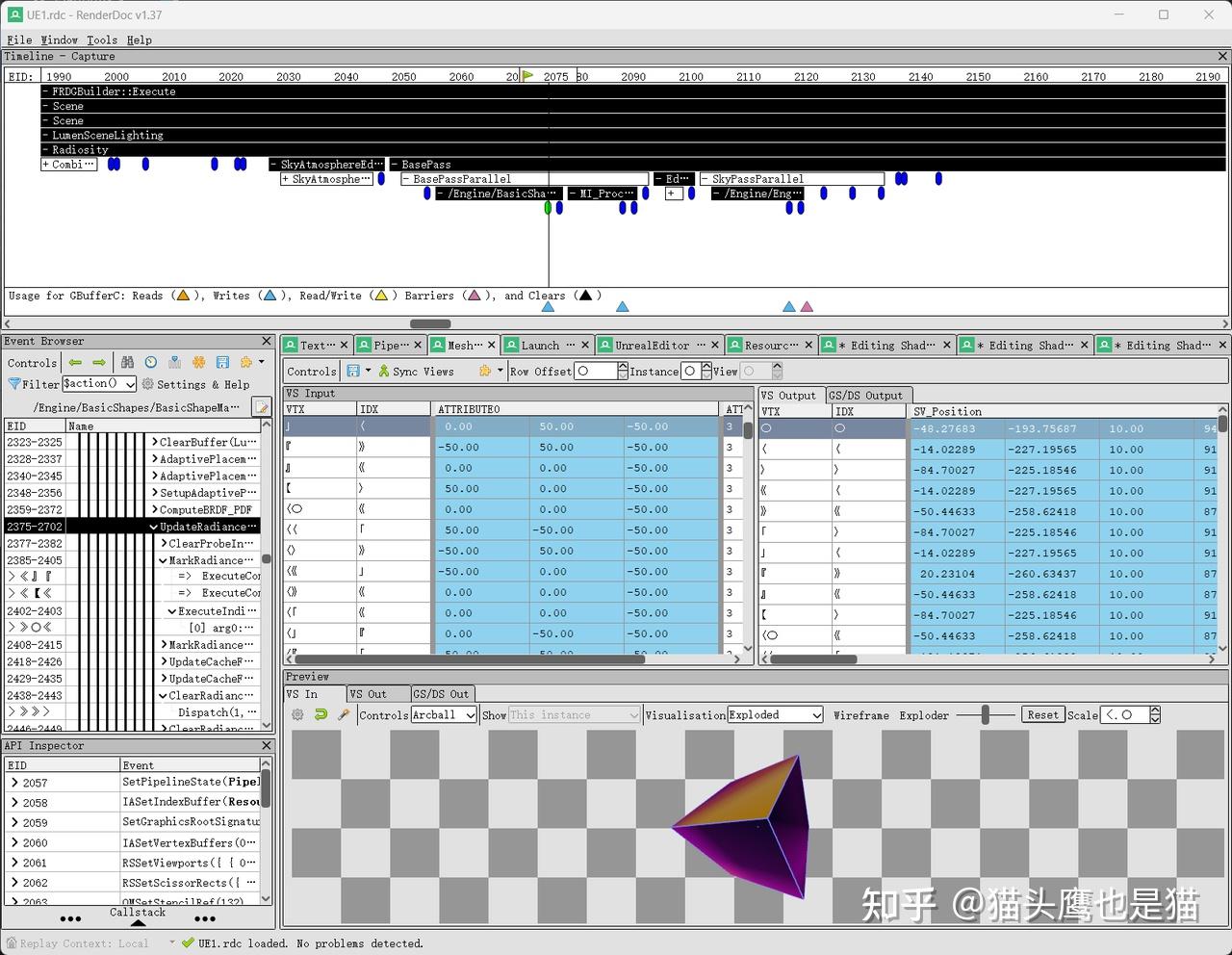Click the Save events disk icon
1232x955 pixels.
point(222,363)
